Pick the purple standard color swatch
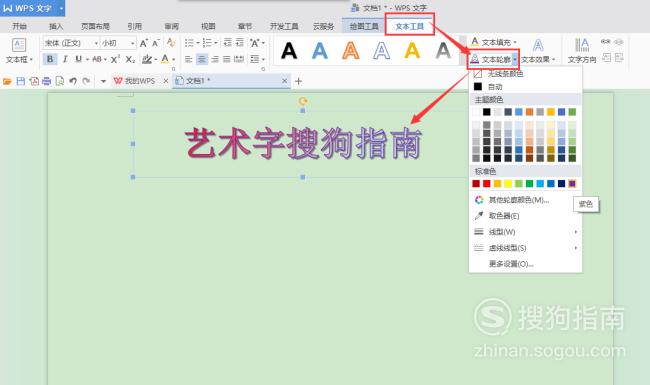The image size is (650, 385). coord(572,184)
